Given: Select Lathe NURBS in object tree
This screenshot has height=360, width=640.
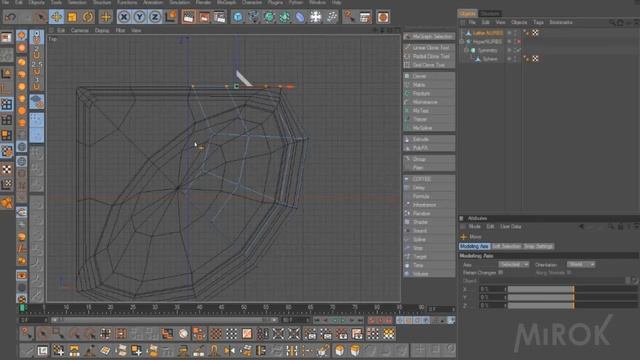Looking at the screenshot, I should click(487, 33).
